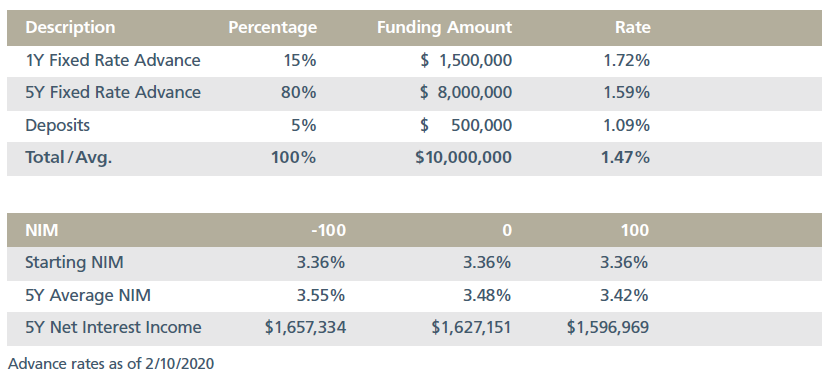Click the Description column header
Screen dimensions: 834x378
(x=70, y=28)
